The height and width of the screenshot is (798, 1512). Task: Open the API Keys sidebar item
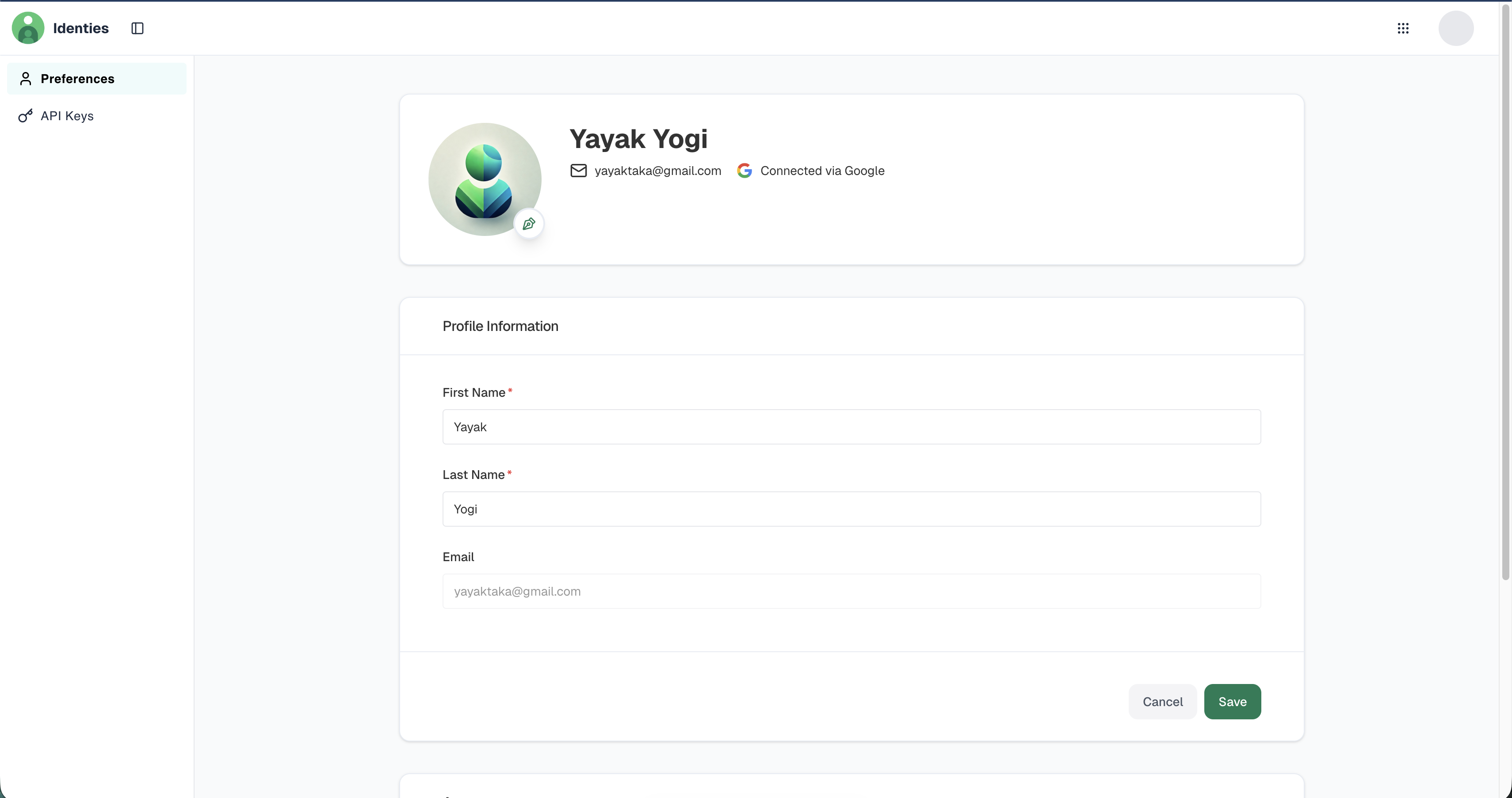point(67,116)
